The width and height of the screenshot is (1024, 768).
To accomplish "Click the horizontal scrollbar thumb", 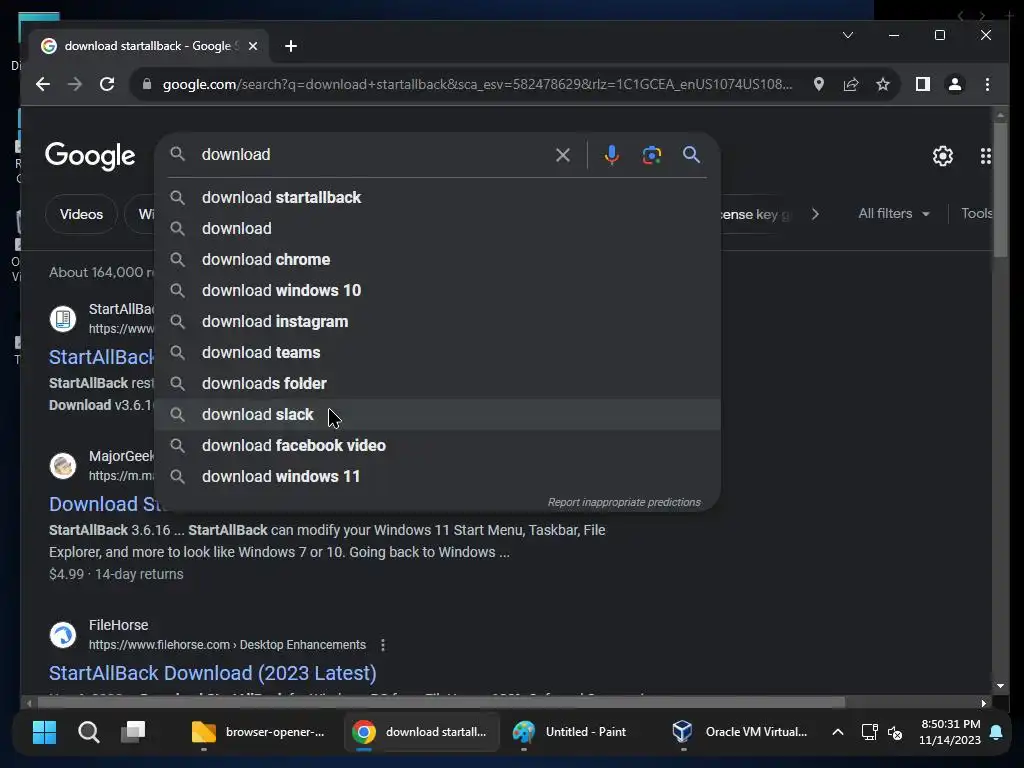I will click(441, 703).
